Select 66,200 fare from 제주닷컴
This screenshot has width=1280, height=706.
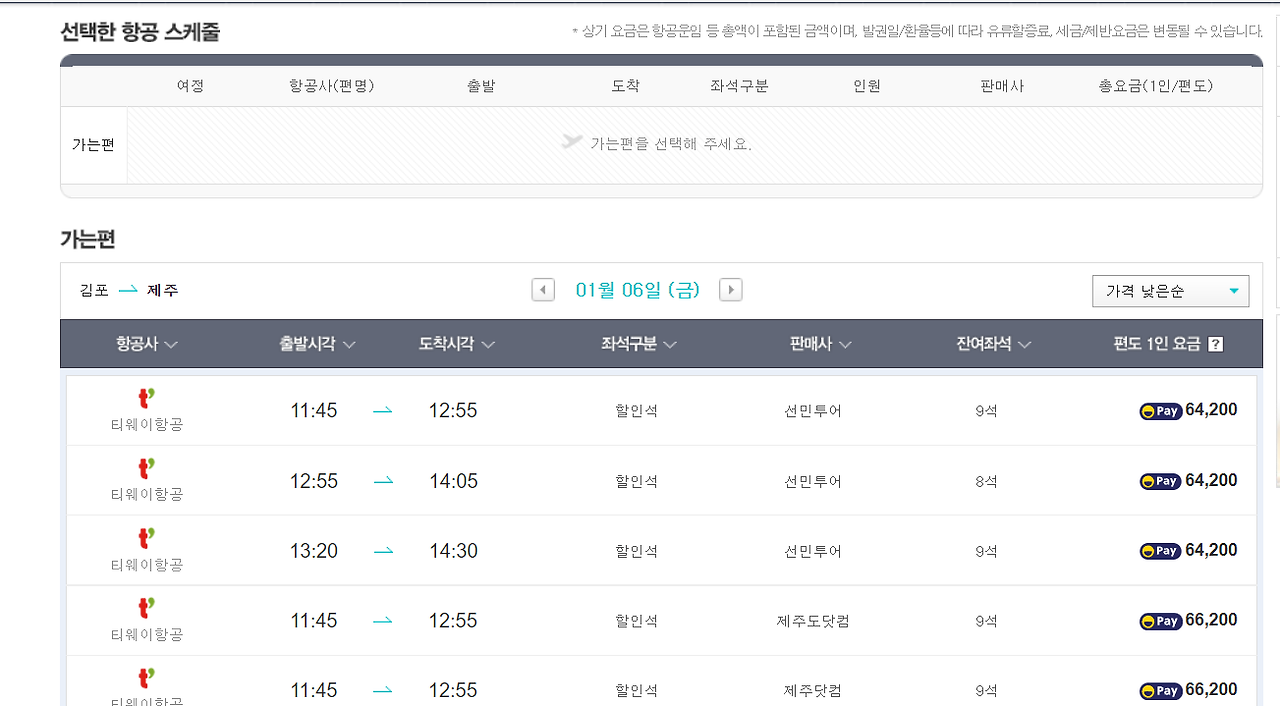point(1211,690)
